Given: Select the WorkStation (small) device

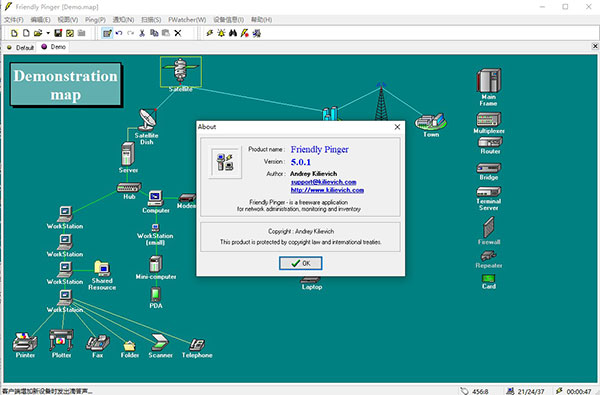Looking at the screenshot, I should coord(155,228).
